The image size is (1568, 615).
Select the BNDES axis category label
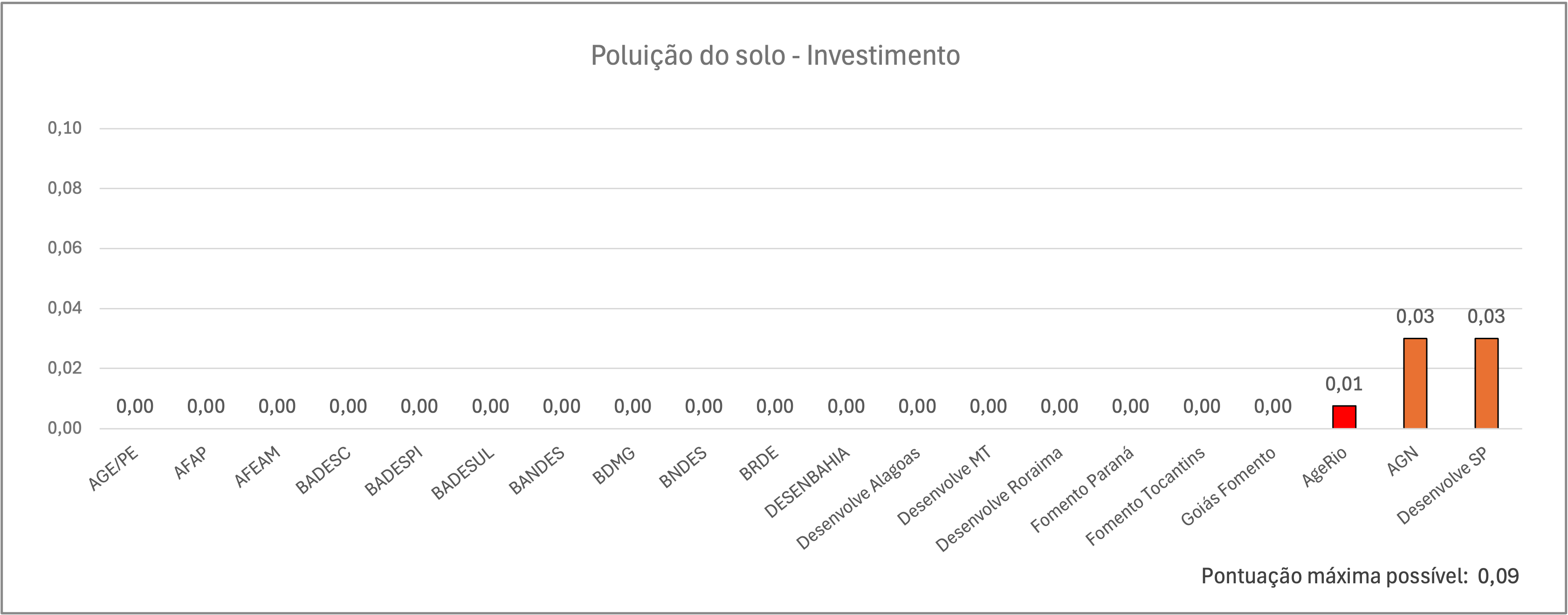(684, 468)
